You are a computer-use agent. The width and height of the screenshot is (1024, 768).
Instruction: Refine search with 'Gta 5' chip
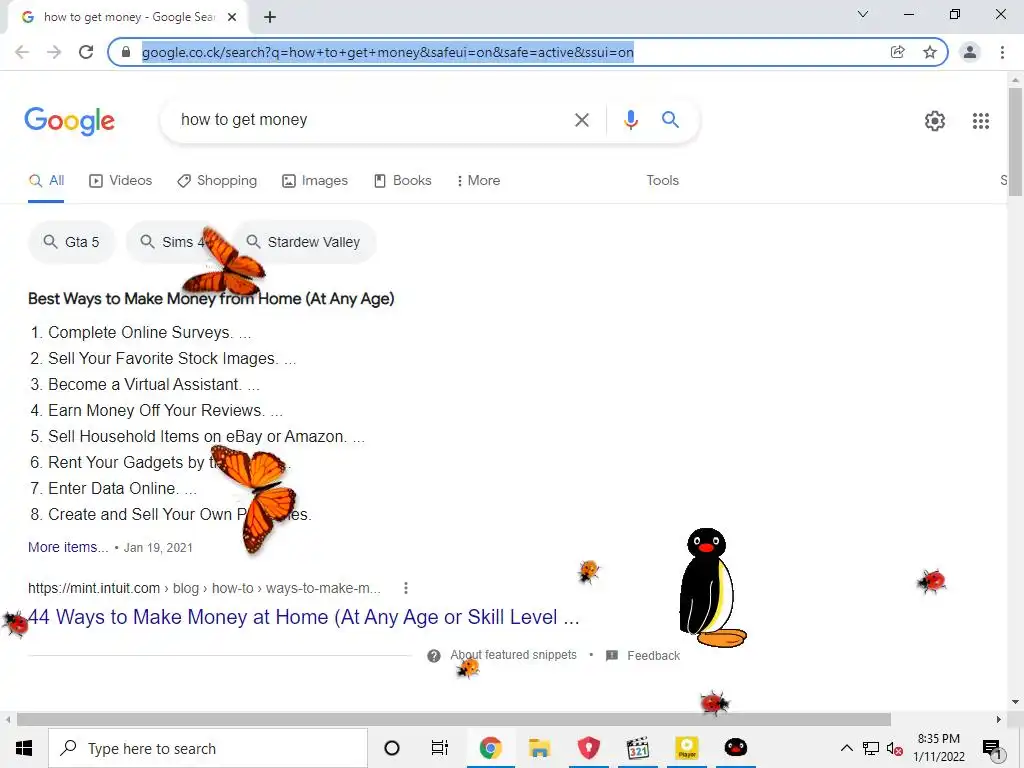pyautogui.click(x=72, y=242)
